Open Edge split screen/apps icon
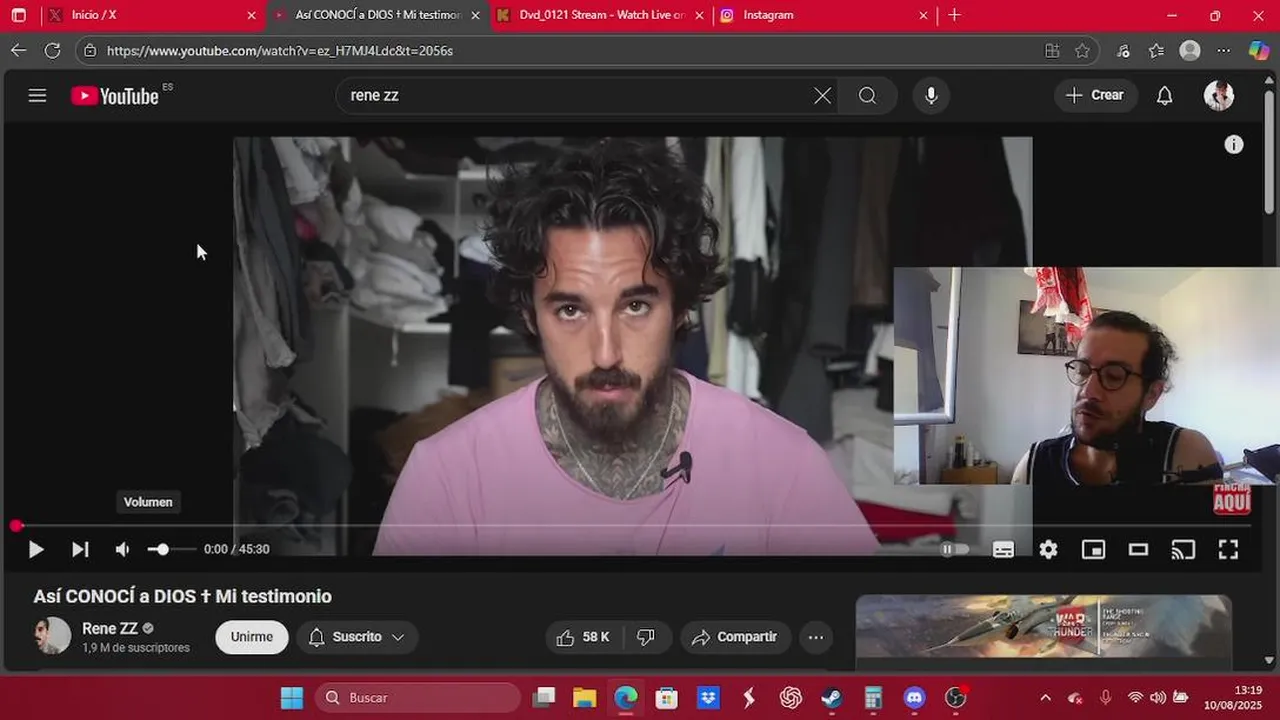The image size is (1280, 720). [1052, 50]
